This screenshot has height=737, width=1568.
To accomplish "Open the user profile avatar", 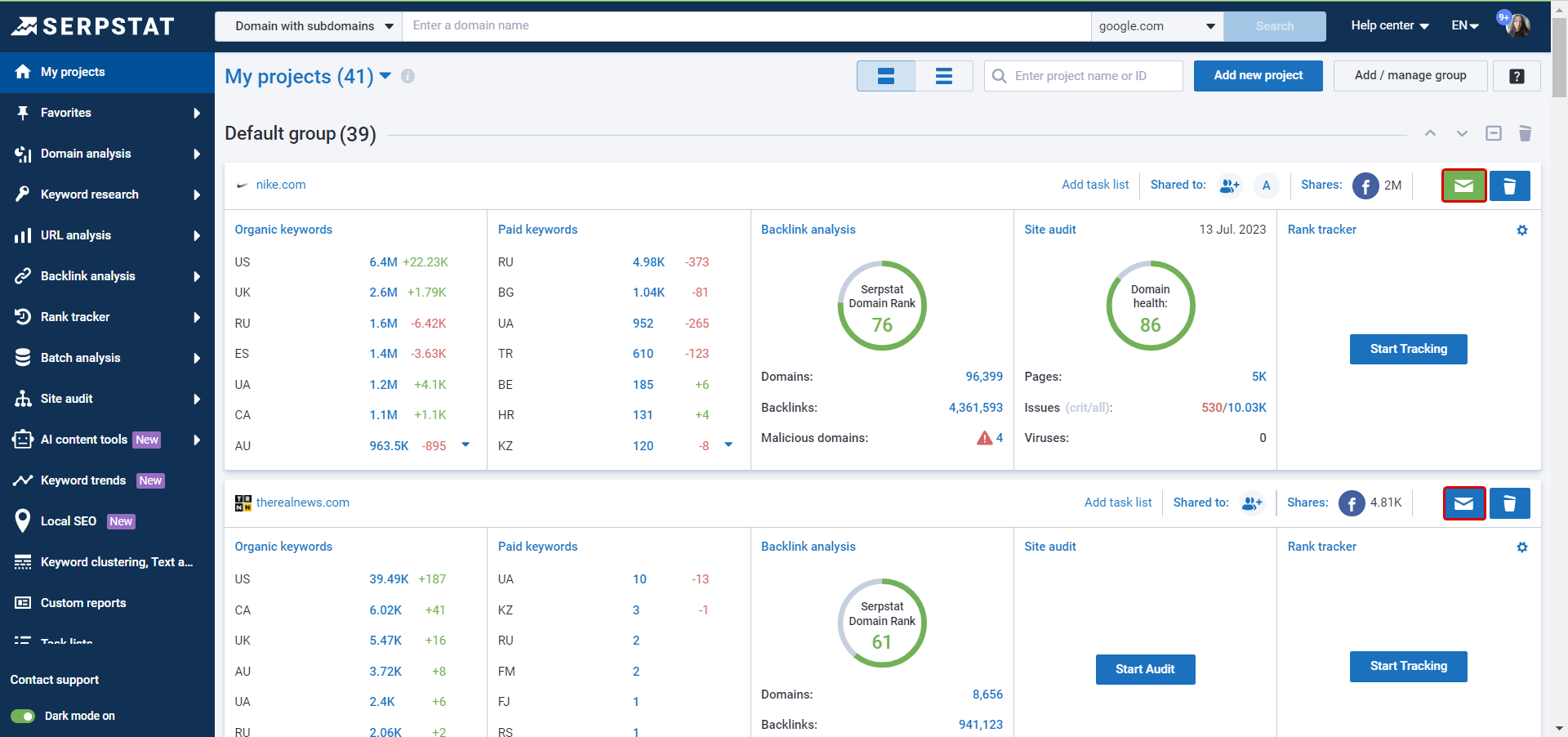I will (1517, 25).
